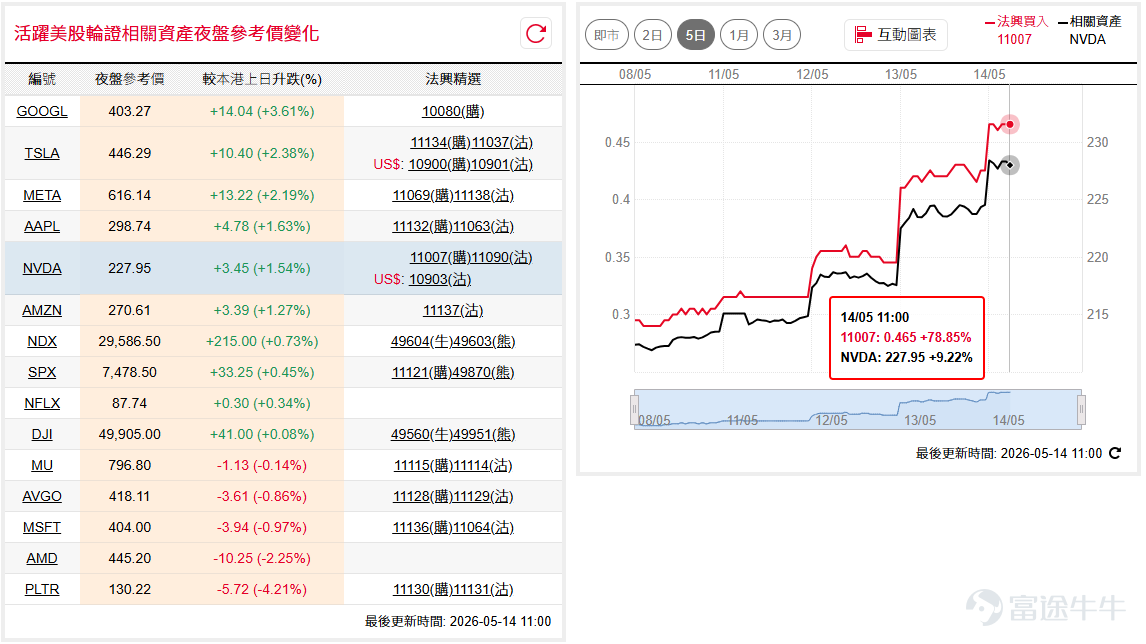
Task: Open 49560(牛)49951(熊) for DJI
Action: (x=453, y=434)
